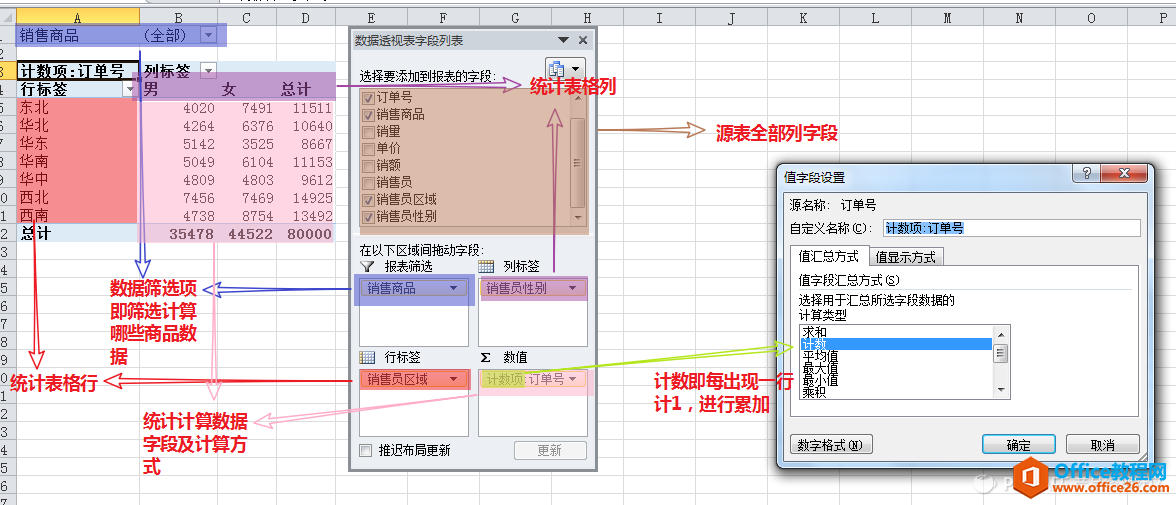Click the 行标签 area grid icon
Viewport: 1176px width, 505px height.
367,358
